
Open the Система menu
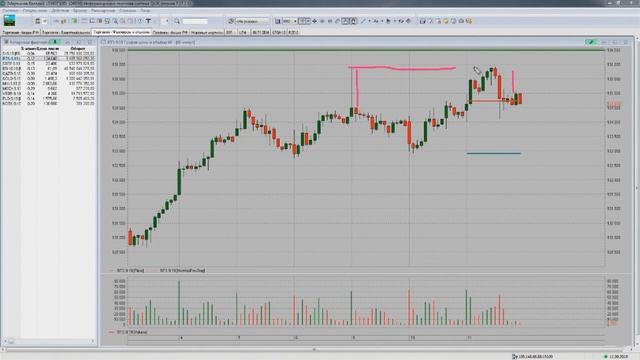coord(10,11)
